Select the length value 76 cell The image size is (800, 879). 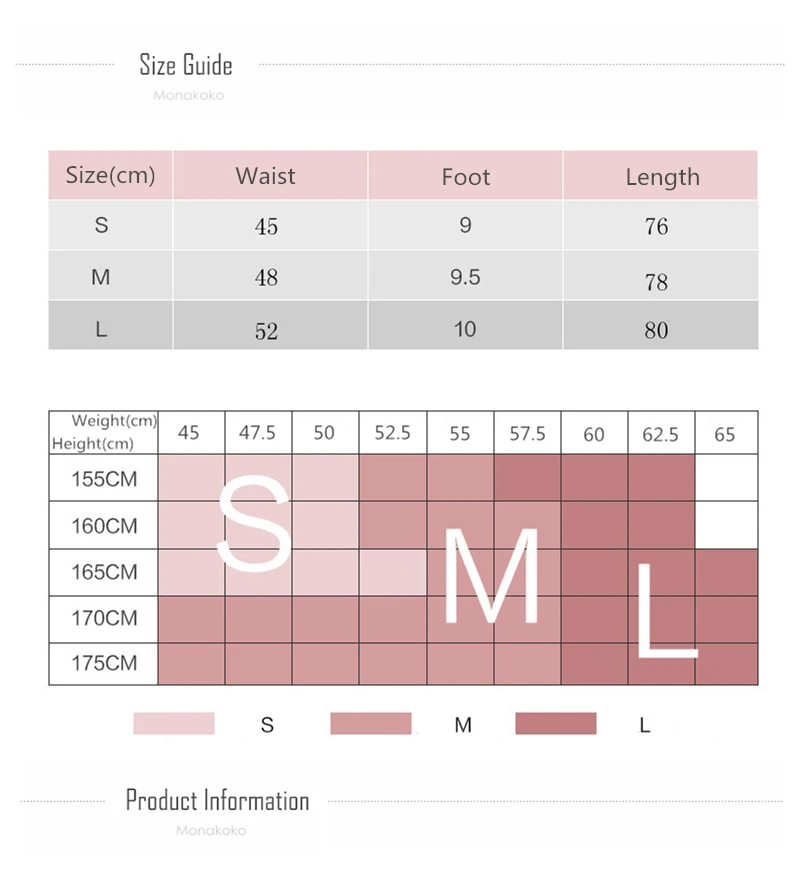click(656, 227)
